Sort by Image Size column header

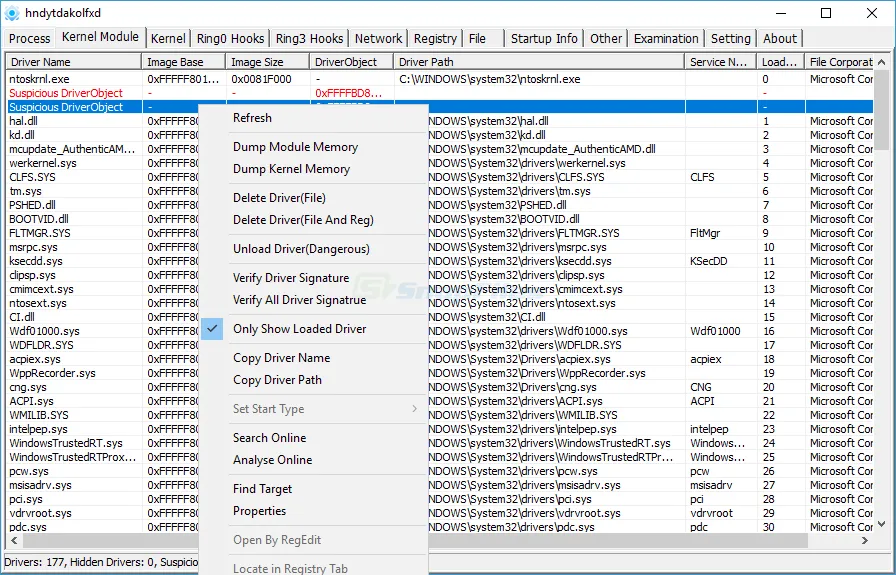[x=267, y=62]
